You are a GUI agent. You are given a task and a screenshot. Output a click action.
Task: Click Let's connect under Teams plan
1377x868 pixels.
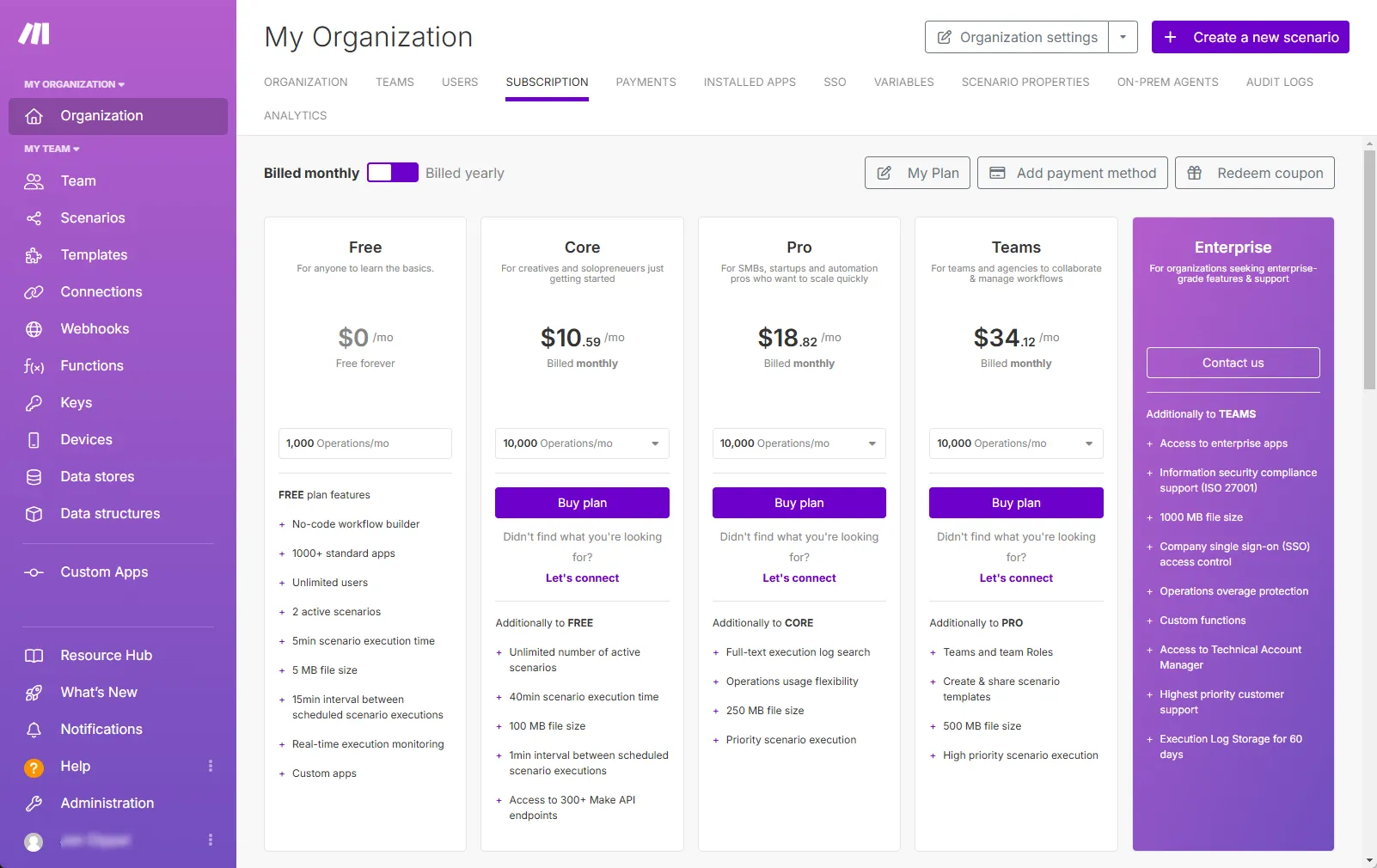[1016, 578]
